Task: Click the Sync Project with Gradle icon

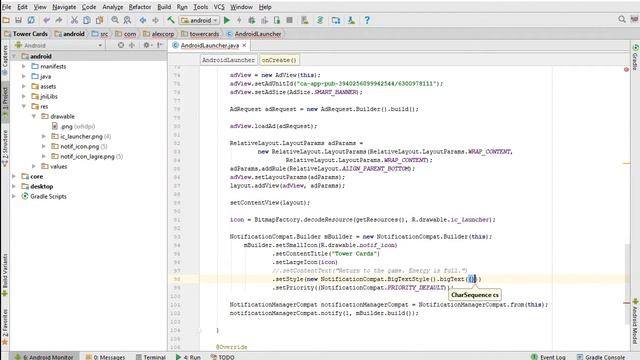Action: (x=320, y=20)
